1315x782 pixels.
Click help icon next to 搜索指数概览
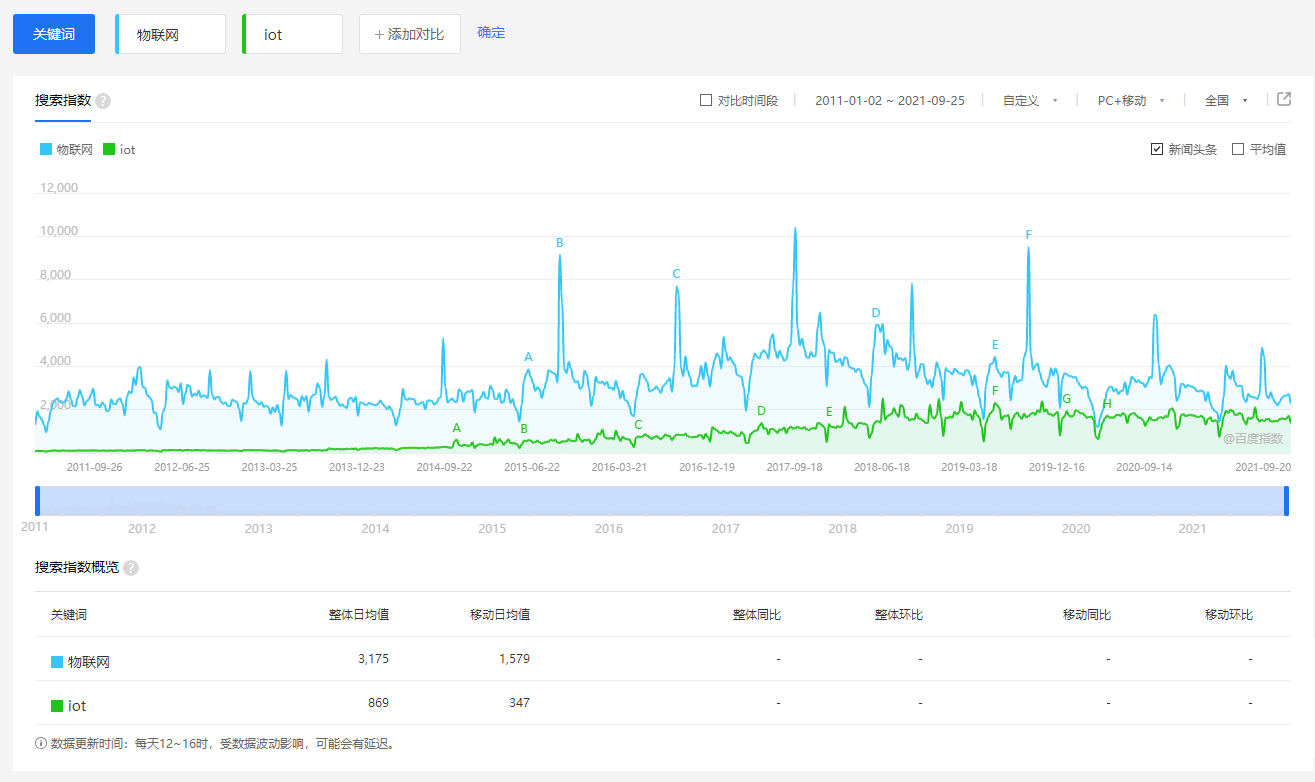pyautogui.click(x=131, y=568)
